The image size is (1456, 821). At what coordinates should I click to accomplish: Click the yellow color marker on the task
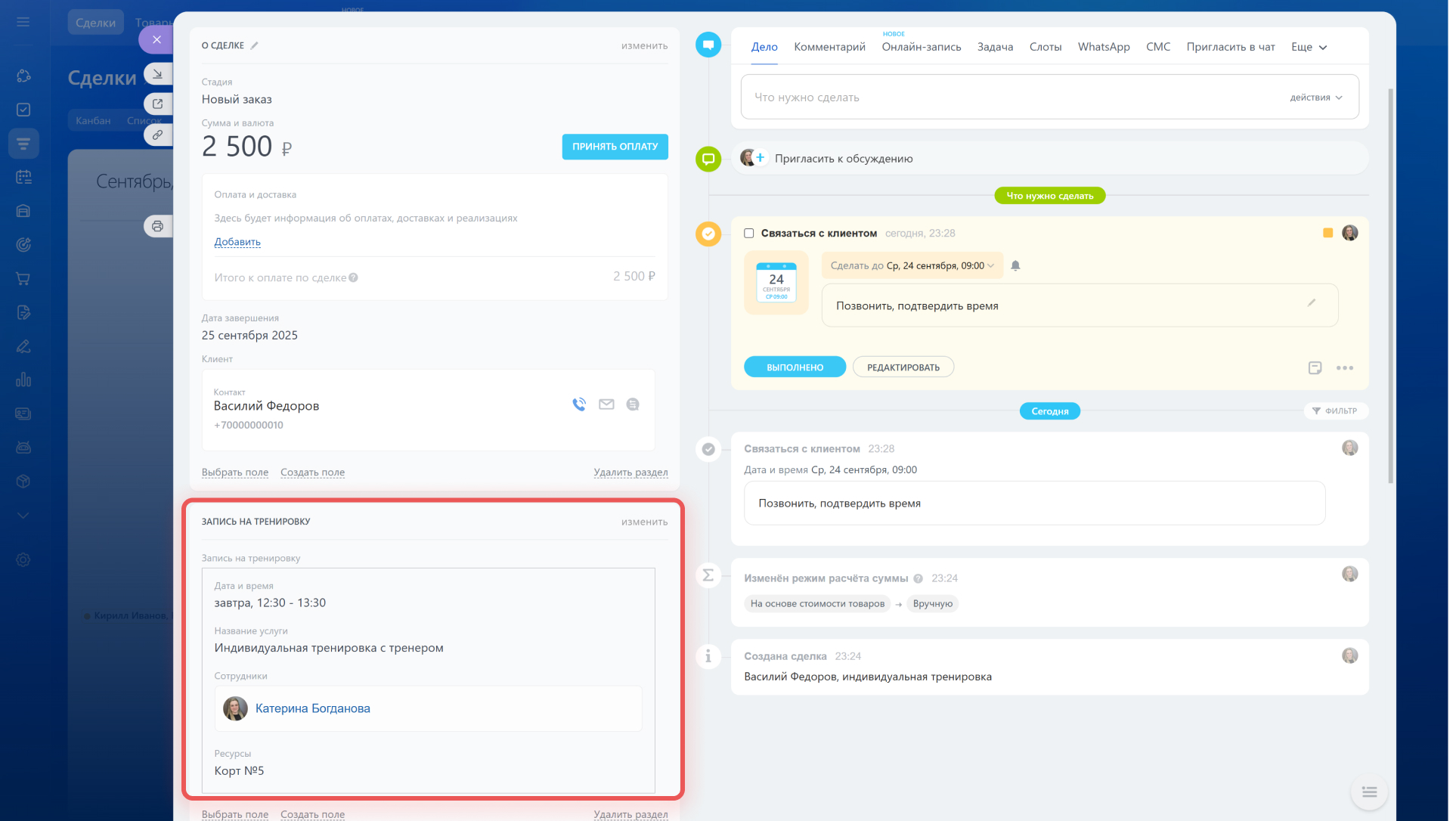[x=1327, y=234]
